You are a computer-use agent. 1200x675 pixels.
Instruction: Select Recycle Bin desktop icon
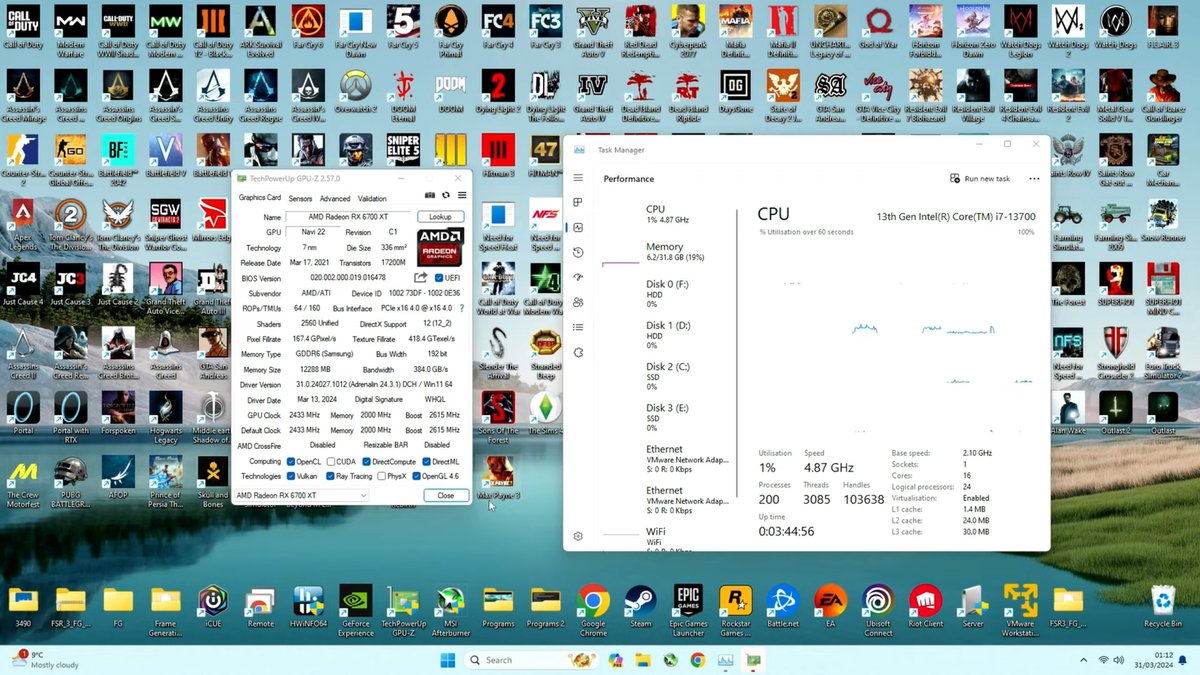pos(1163,608)
